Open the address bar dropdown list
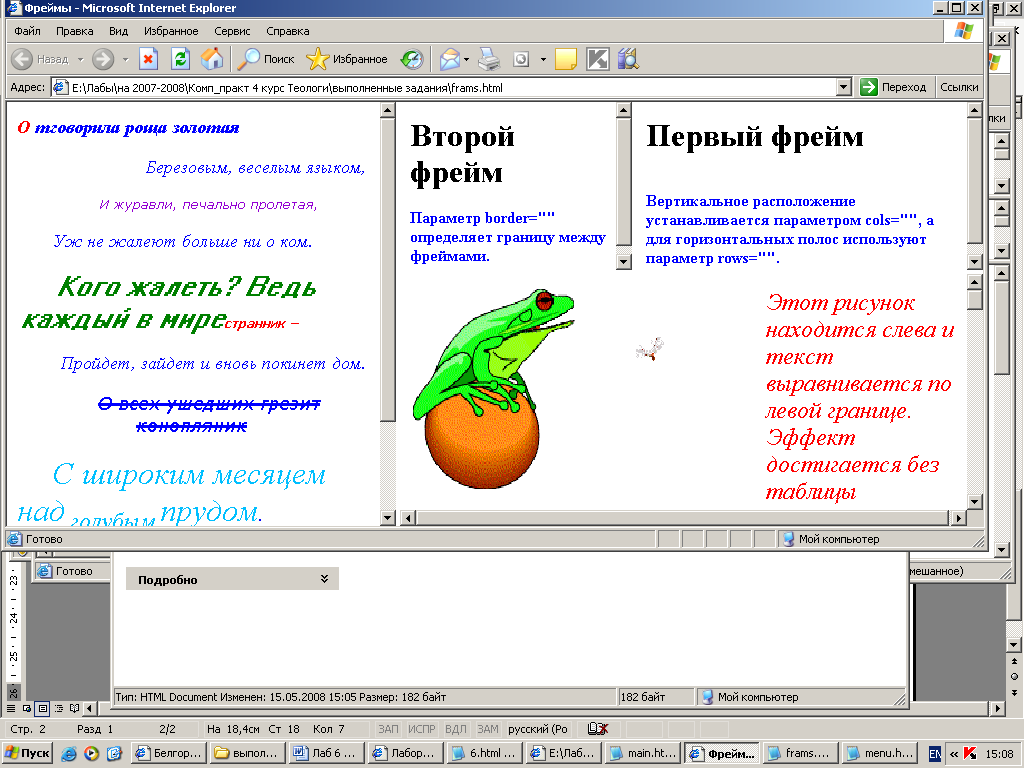Screen dimensions: 1024x768 click(x=843, y=87)
